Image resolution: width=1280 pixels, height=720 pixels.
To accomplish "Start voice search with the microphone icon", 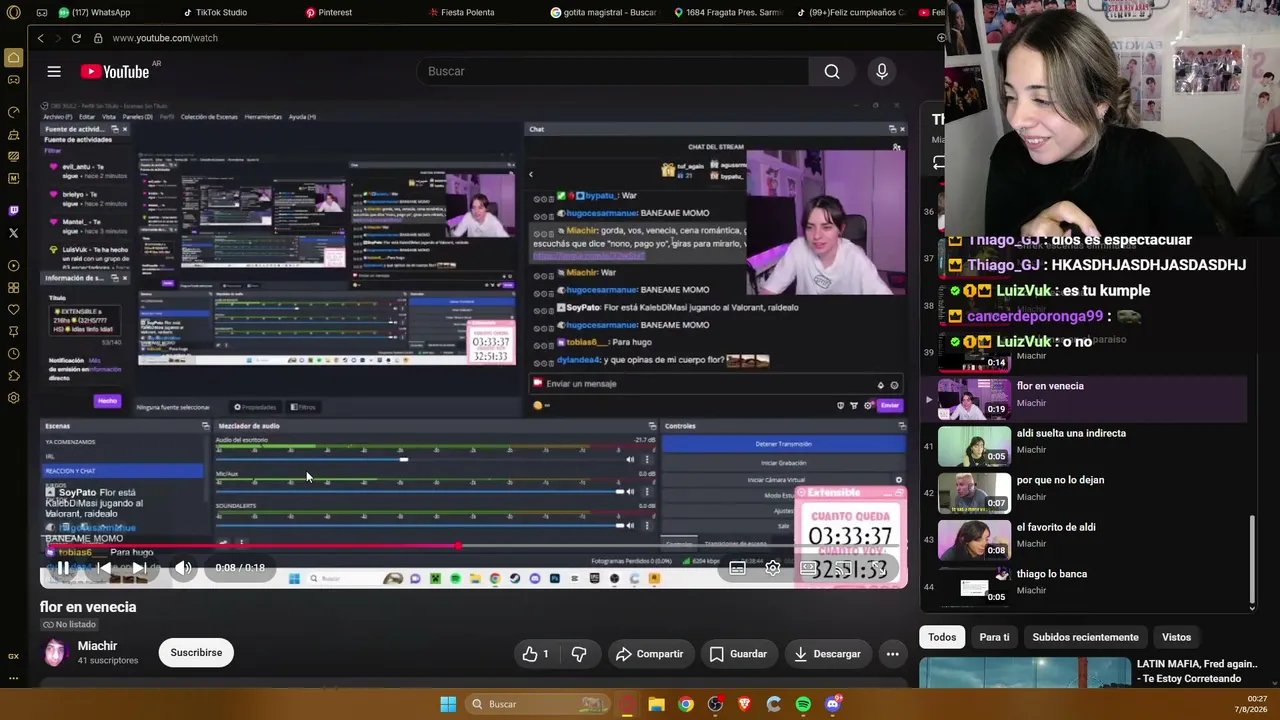I will pyautogui.click(x=882, y=71).
